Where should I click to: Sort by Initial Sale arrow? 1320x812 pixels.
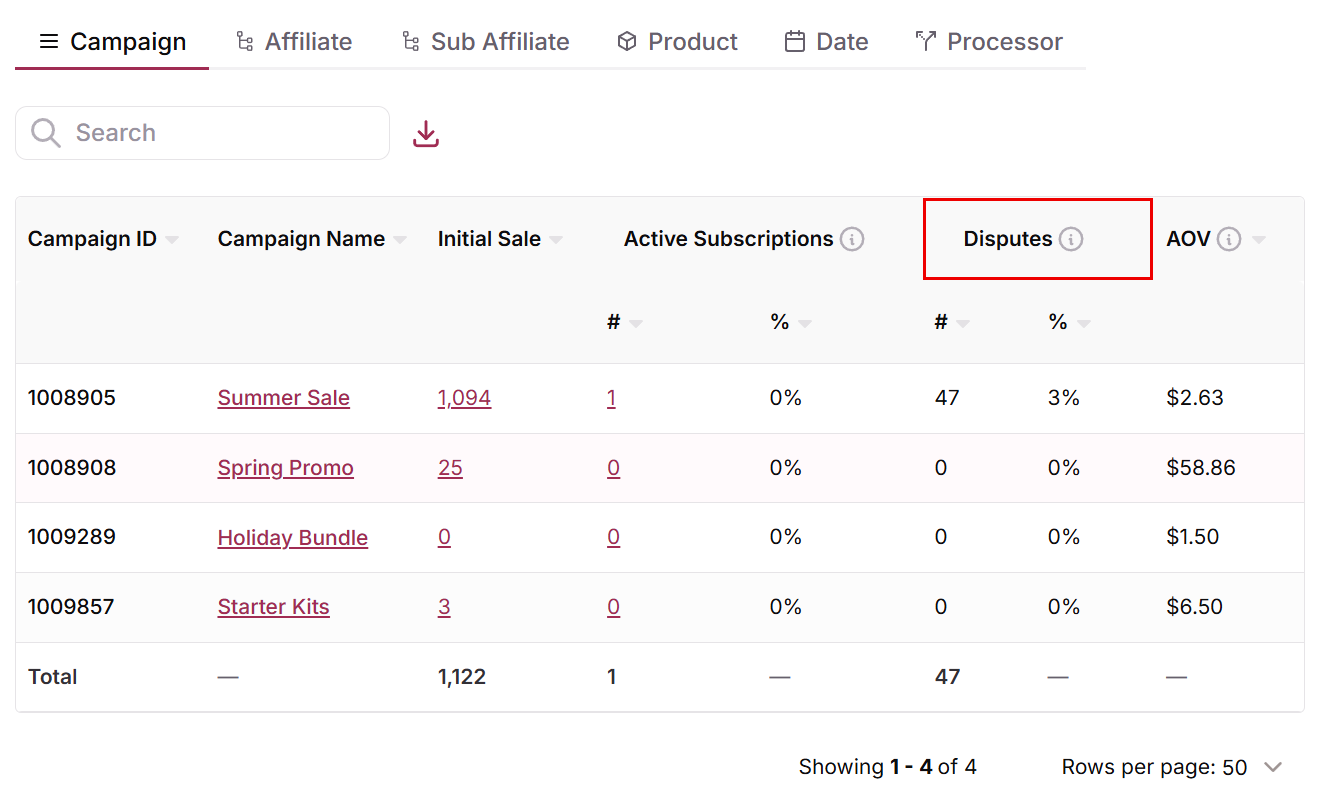(x=556, y=240)
